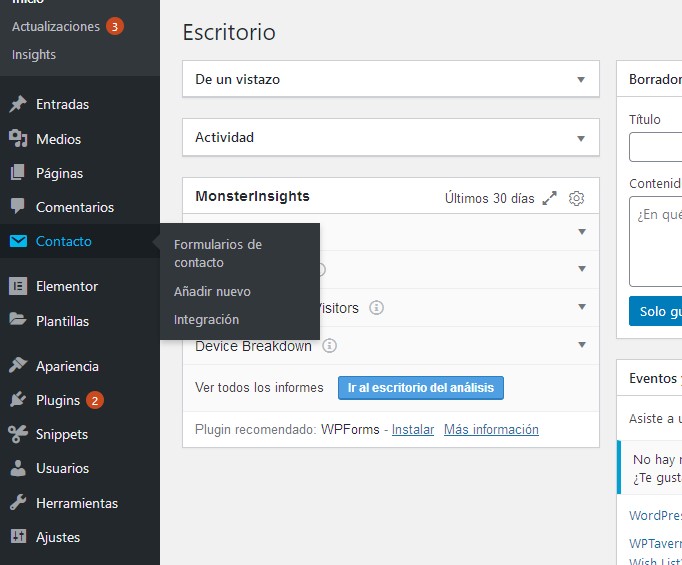Click the Páginas pages icon
This screenshot has width=682, height=565.
coord(18,173)
